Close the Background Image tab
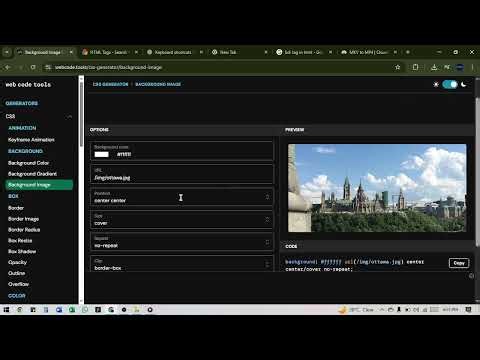 point(71,52)
